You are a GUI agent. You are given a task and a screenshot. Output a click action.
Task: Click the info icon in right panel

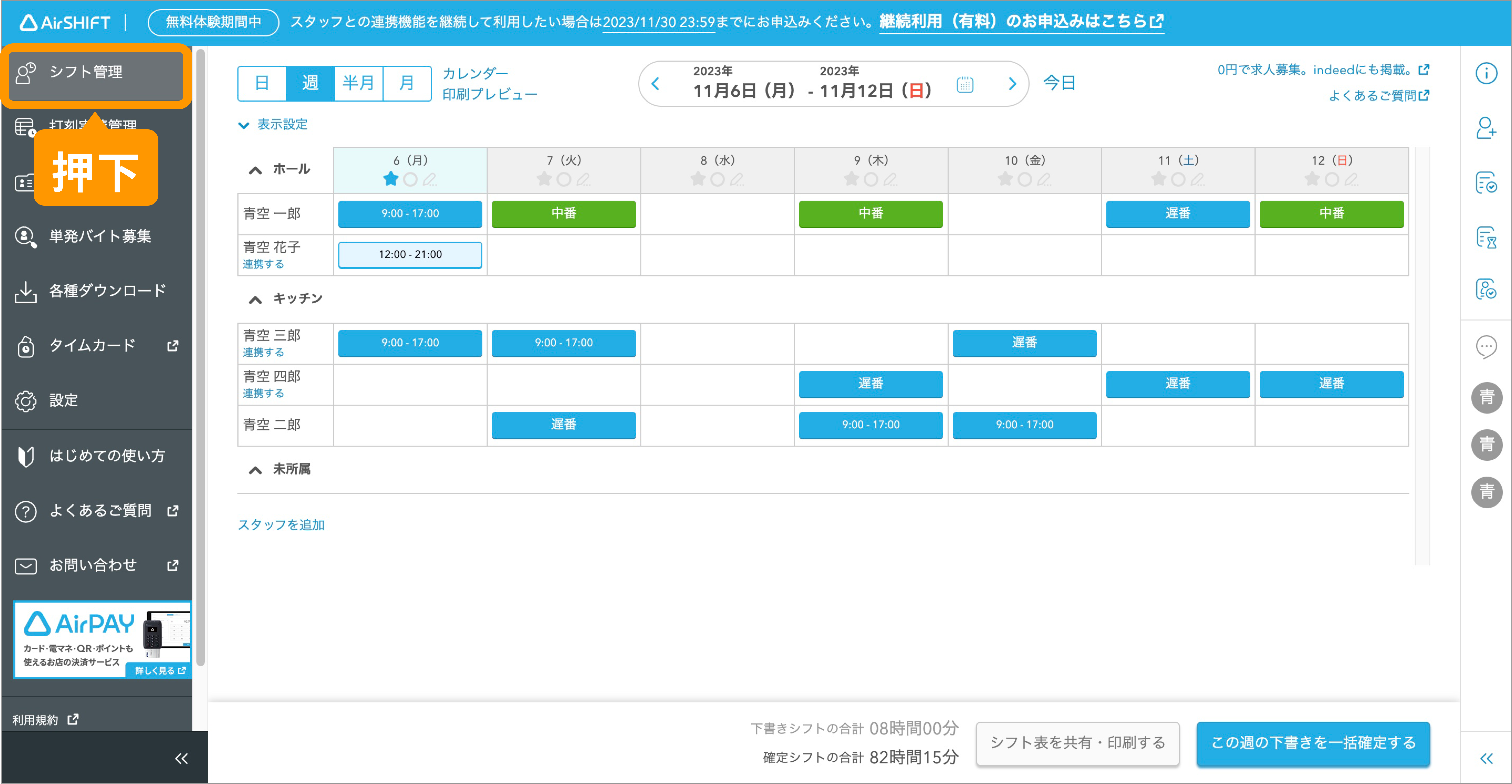[1486, 73]
